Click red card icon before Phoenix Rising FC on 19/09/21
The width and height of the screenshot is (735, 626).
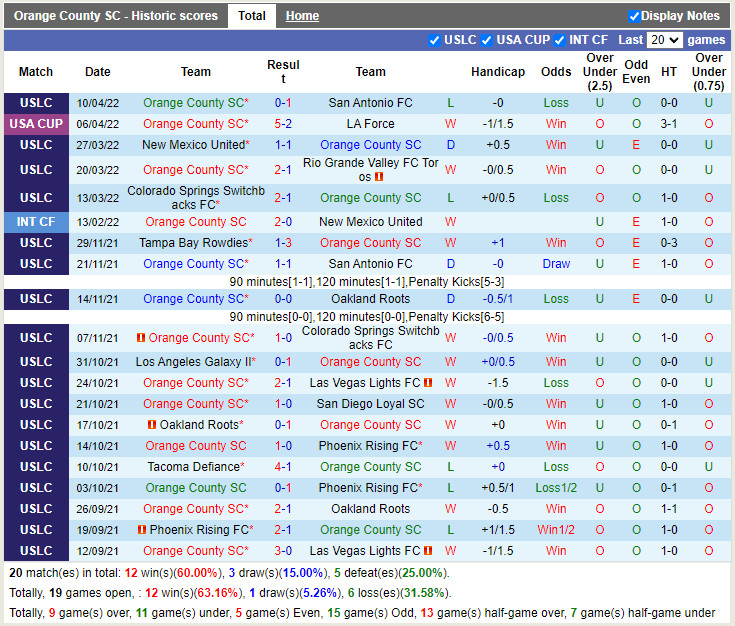(x=142, y=530)
